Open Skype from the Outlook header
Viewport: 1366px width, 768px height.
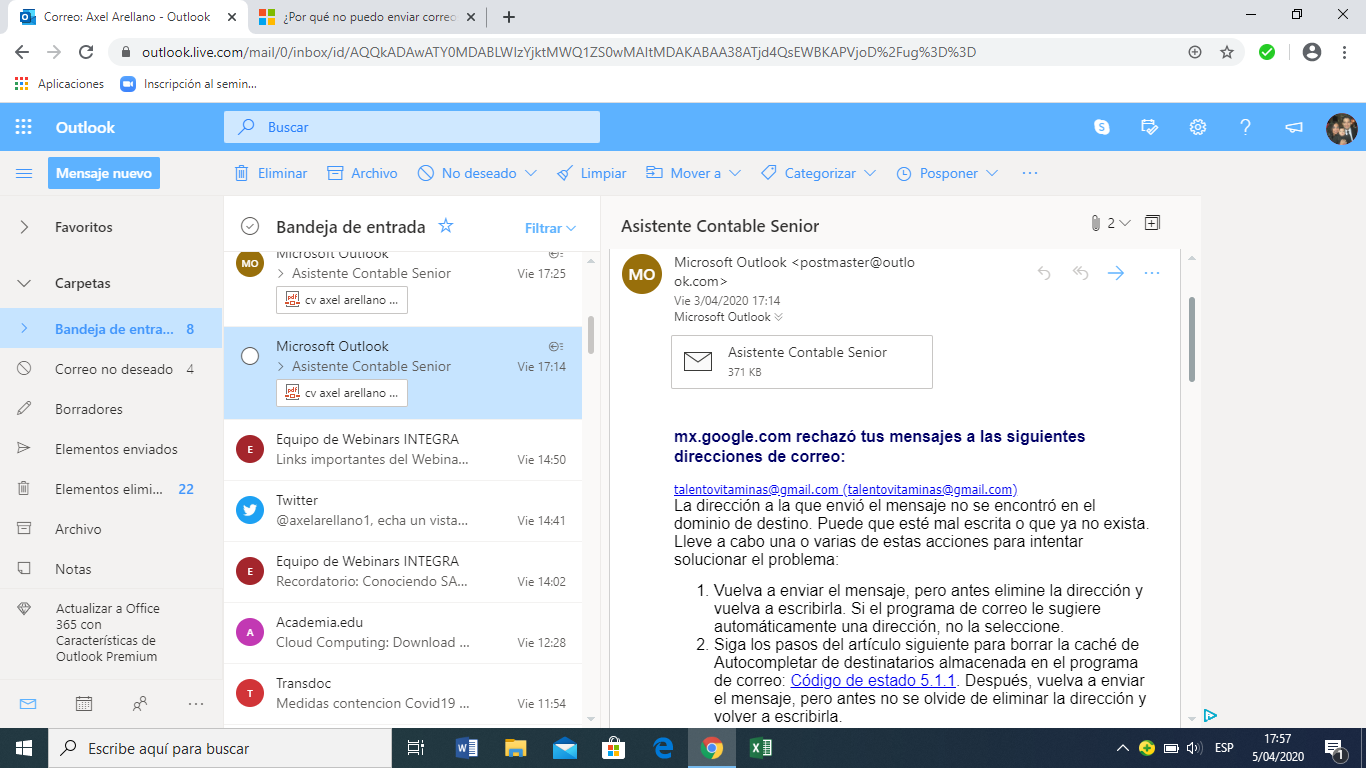click(1102, 127)
